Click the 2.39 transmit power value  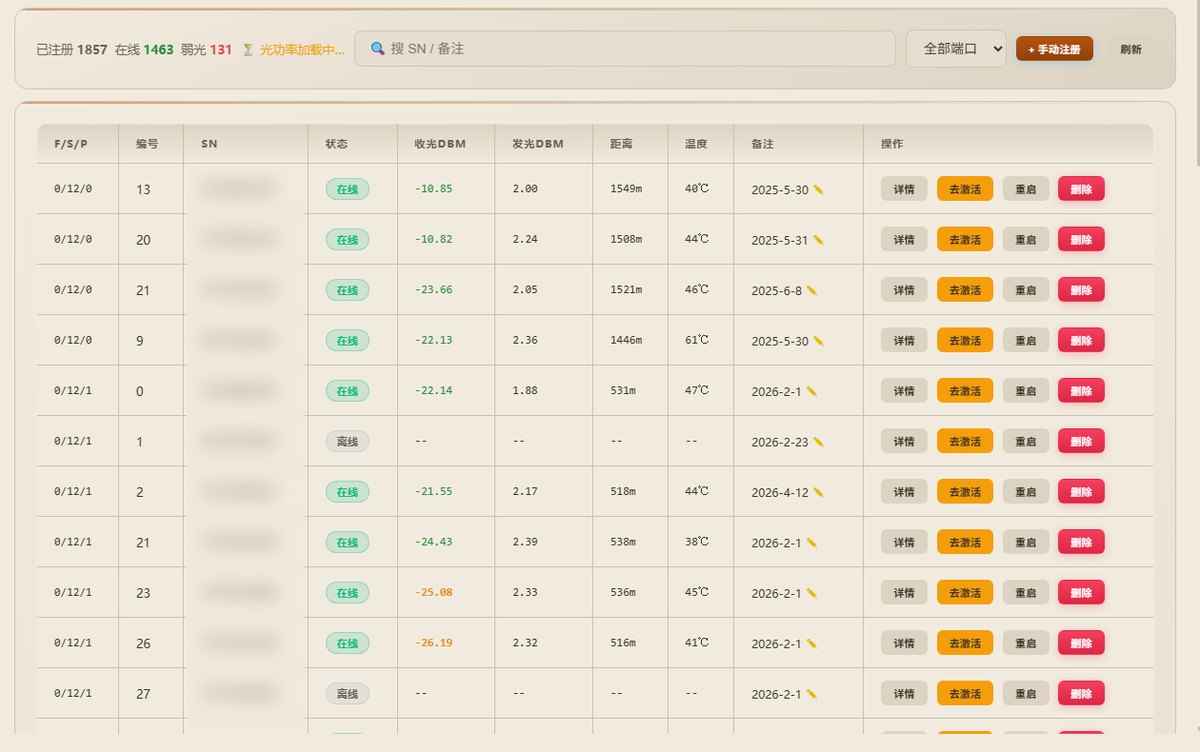(x=525, y=542)
